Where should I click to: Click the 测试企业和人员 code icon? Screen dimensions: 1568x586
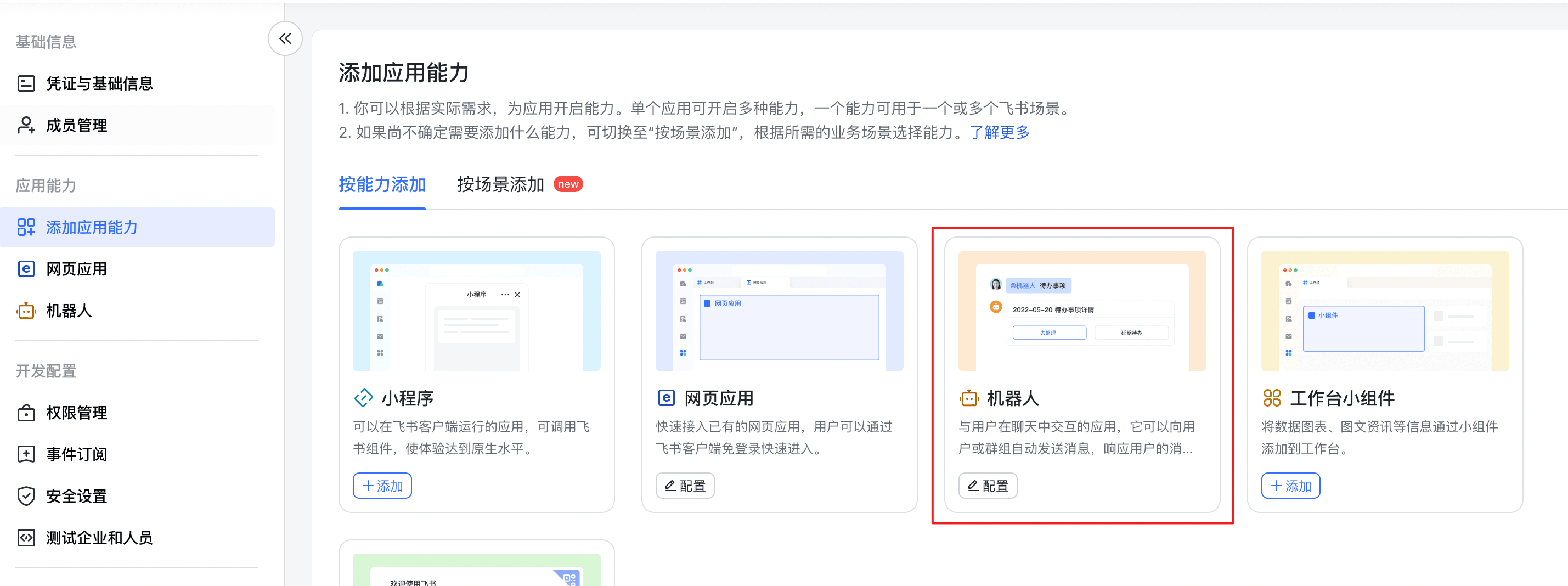[26, 538]
